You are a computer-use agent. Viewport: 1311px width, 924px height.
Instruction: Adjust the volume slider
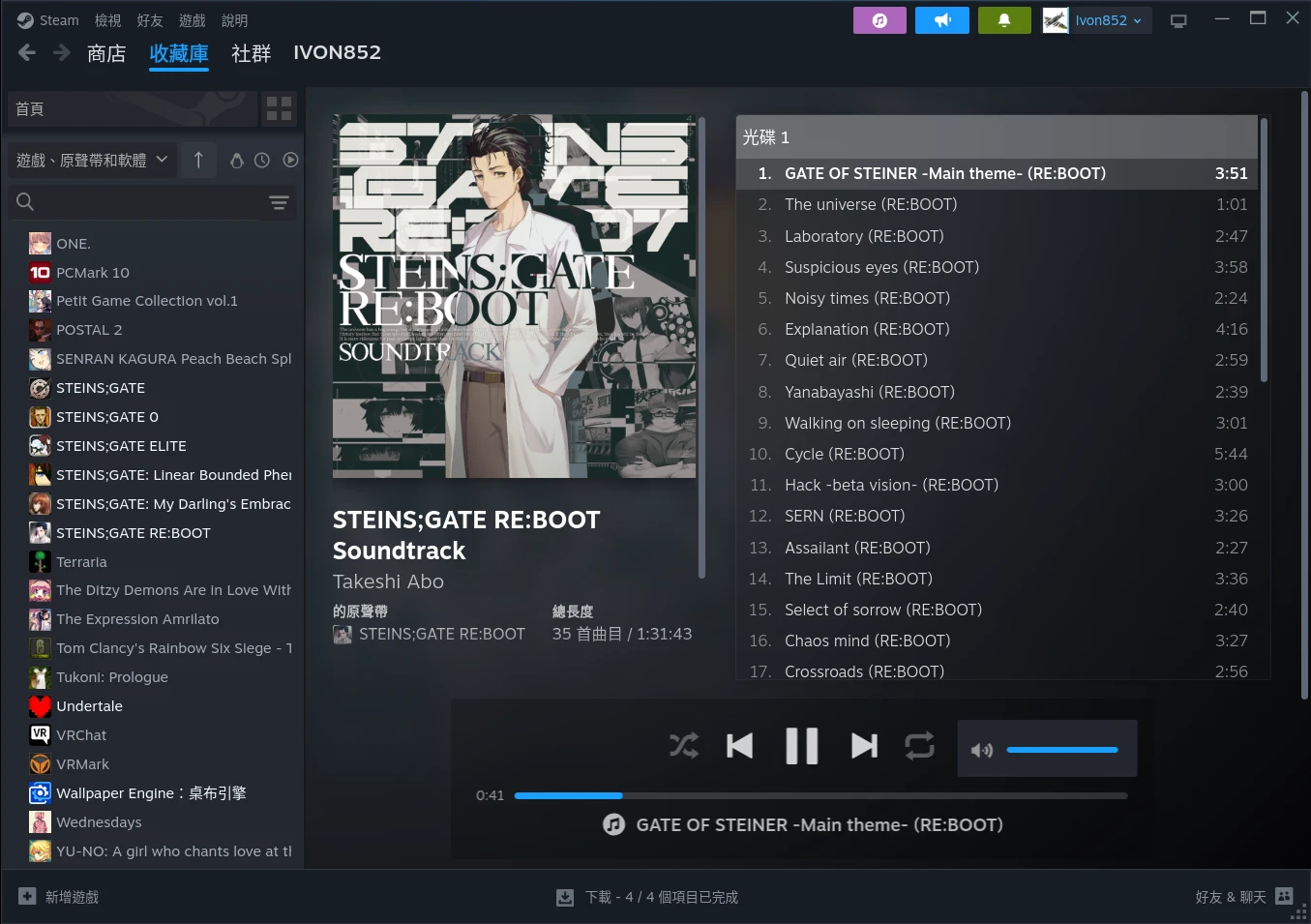pos(1062,750)
